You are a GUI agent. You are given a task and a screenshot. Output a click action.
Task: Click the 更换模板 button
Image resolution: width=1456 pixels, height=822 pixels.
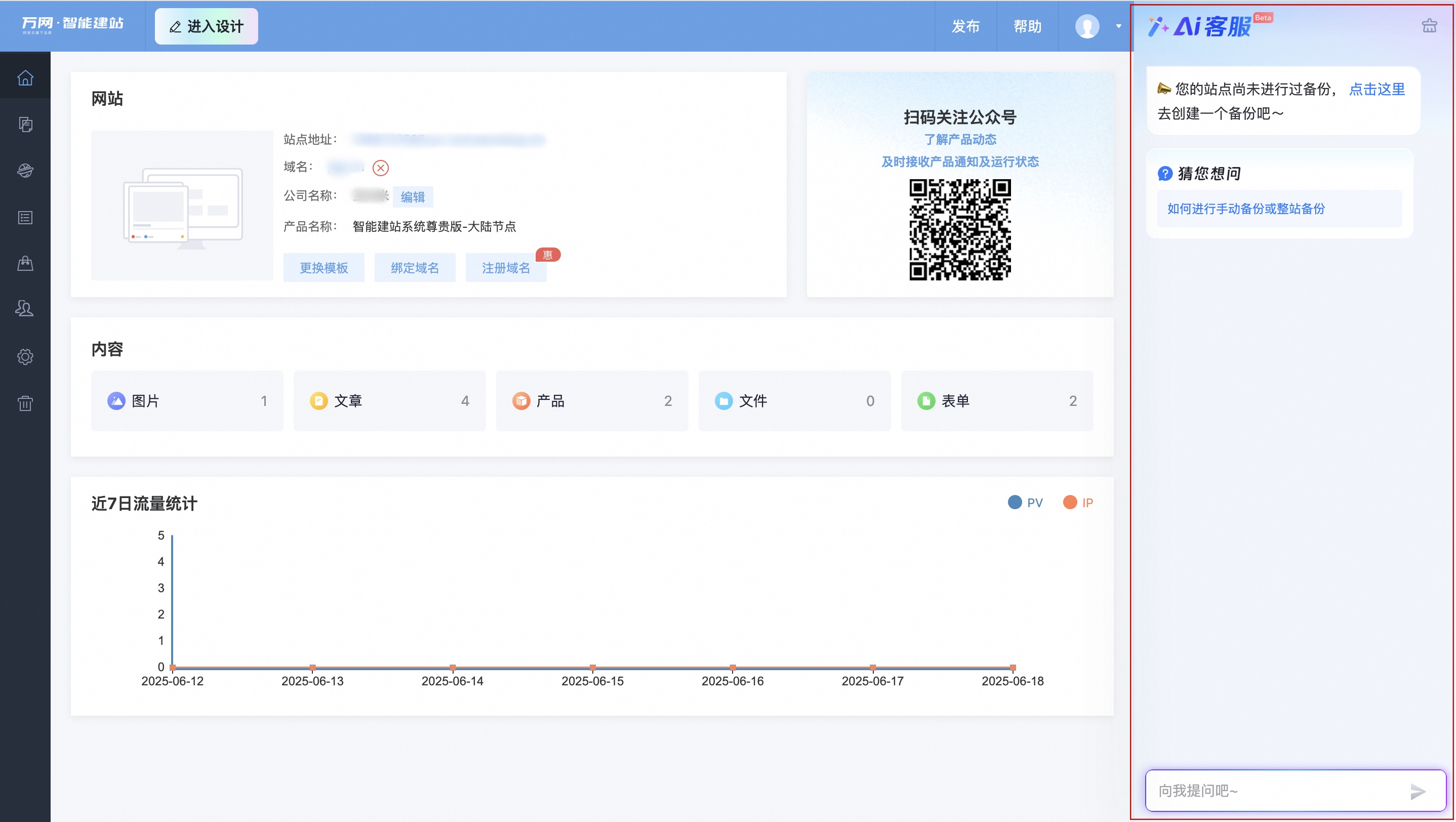pyautogui.click(x=323, y=268)
